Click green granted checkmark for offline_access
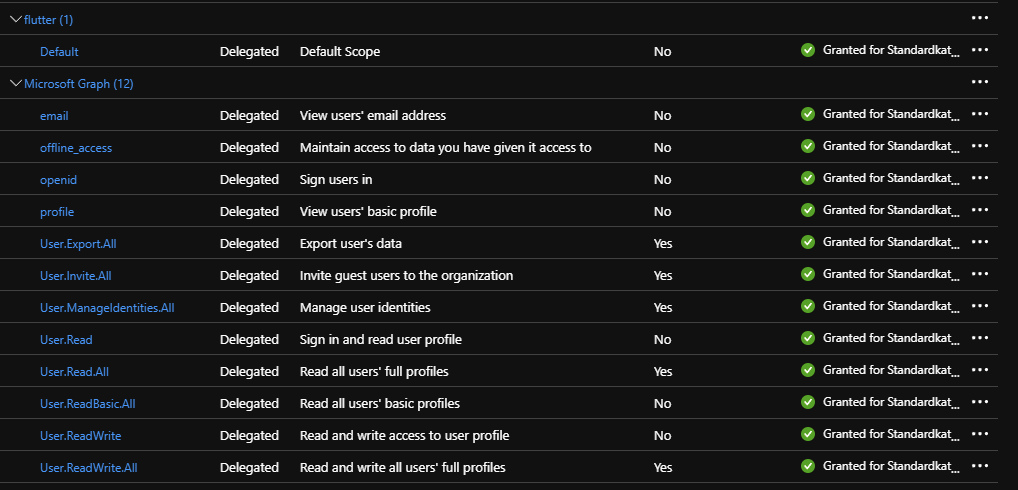 coord(808,146)
